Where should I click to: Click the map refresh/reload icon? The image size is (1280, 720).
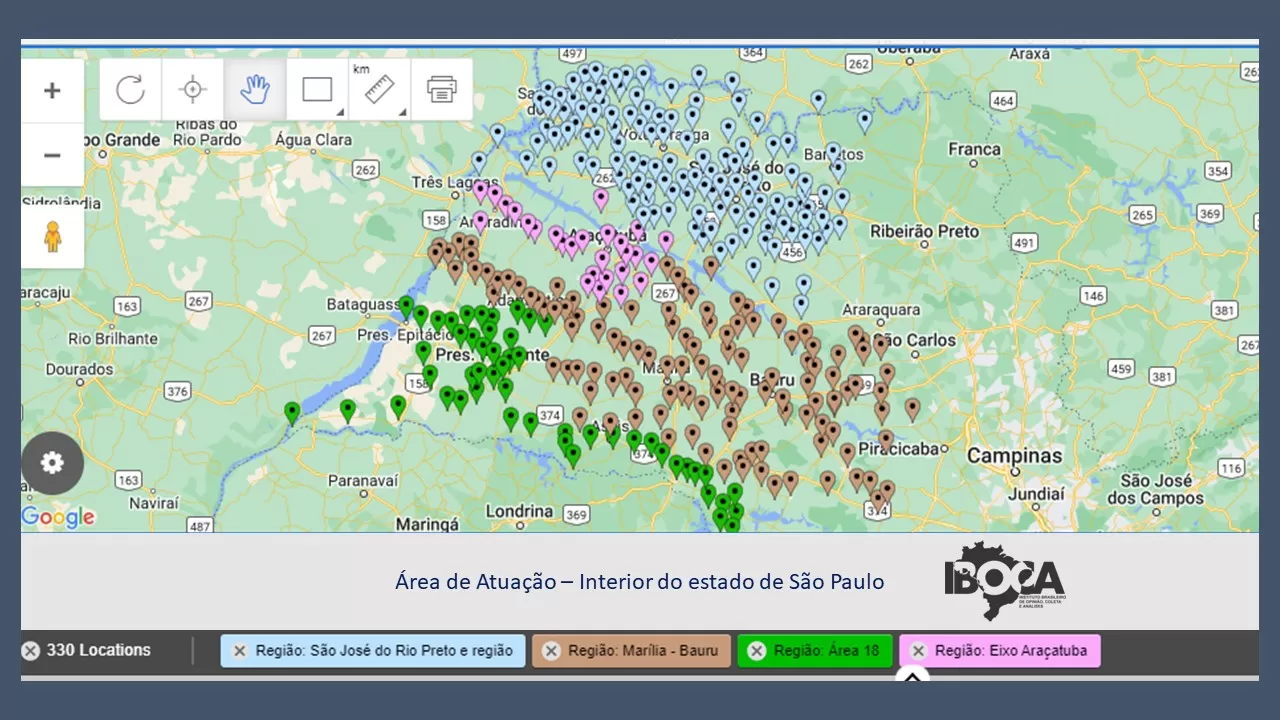pos(130,90)
